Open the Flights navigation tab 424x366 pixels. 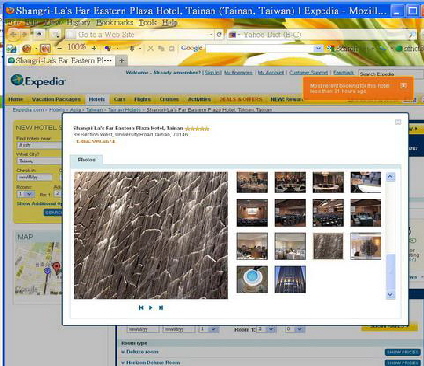click(x=142, y=99)
